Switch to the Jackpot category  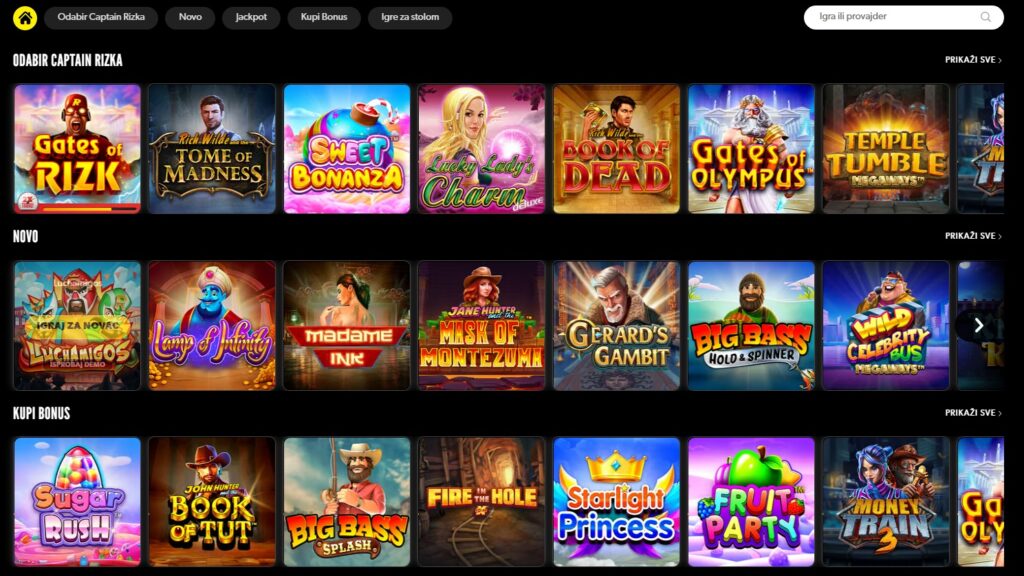[x=251, y=17]
